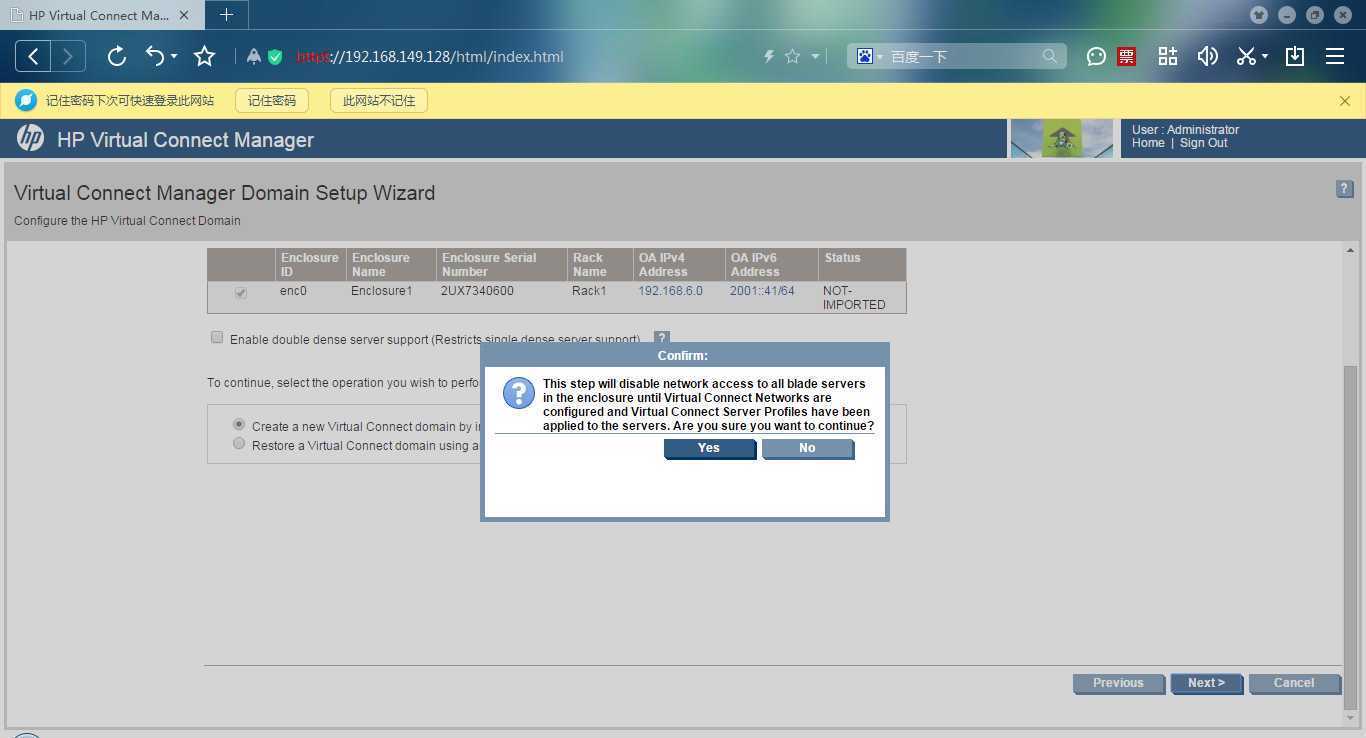Open the OA IPv4 address 192.168.6.0 link
The image size is (1366, 738).
(x=671, y=291)
